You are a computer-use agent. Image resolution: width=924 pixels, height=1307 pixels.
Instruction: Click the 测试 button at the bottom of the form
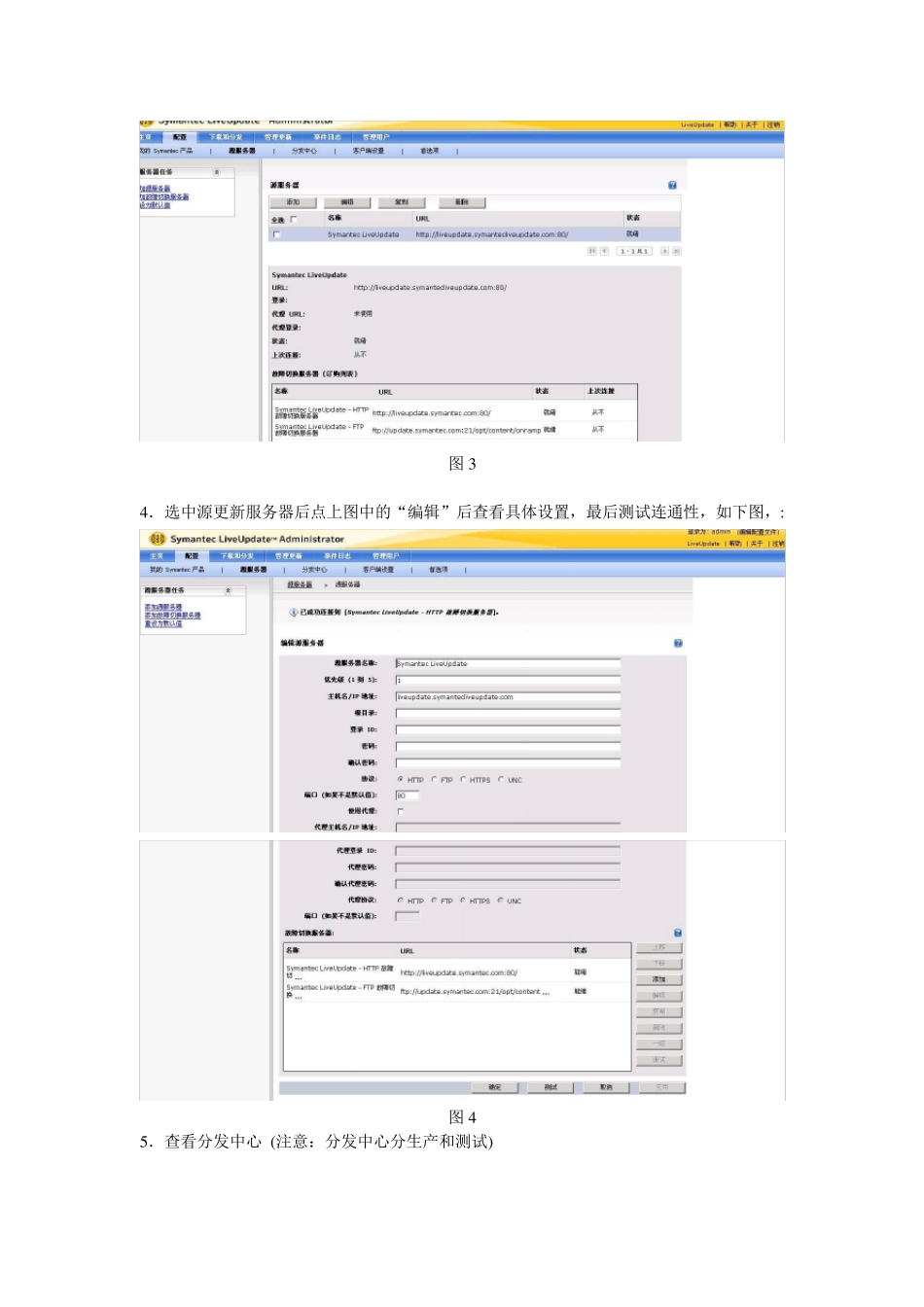click(551, 1087)
